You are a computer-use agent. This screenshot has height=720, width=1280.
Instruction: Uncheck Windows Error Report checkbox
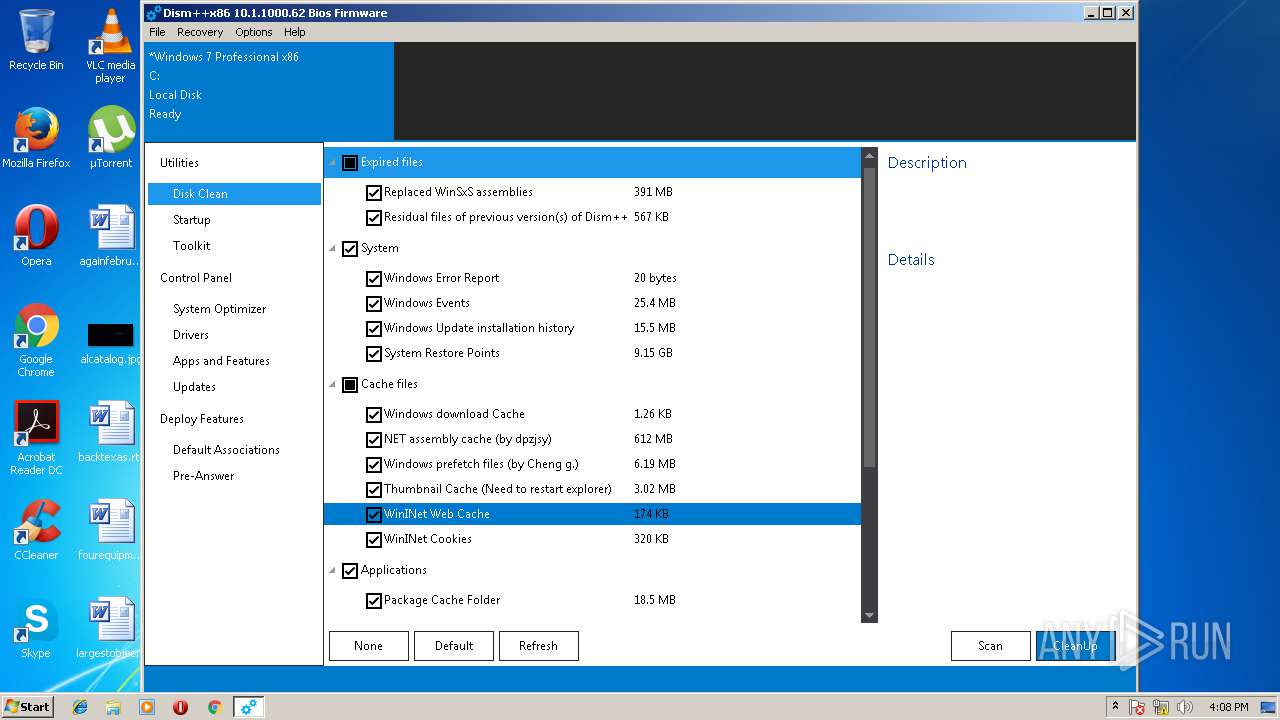[x=374, y=278]
